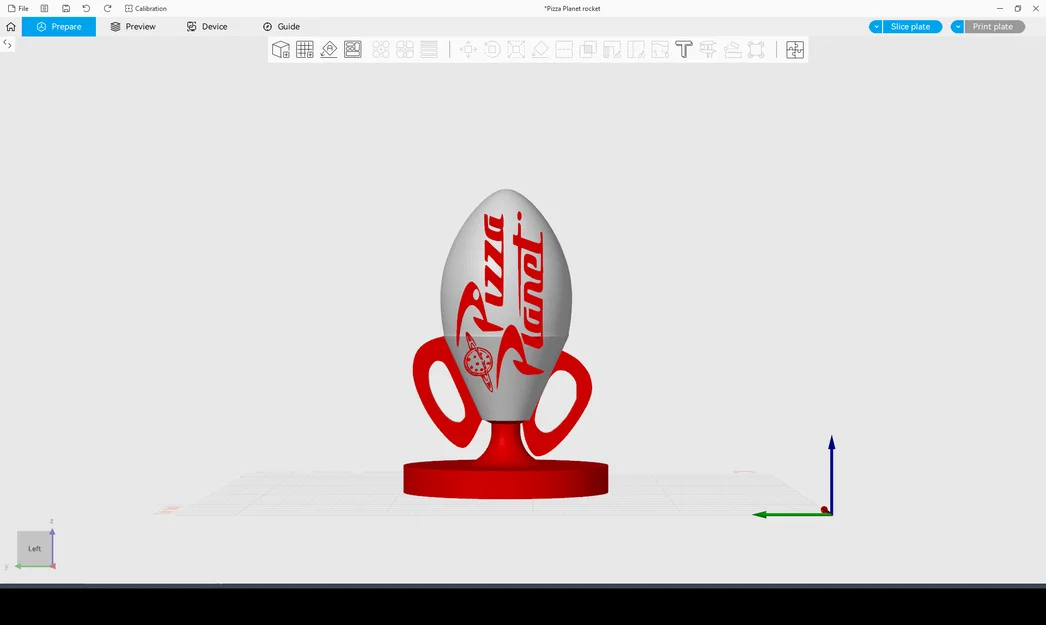
Task: Click the square with corner dots icon
Action: pos(756,49)
